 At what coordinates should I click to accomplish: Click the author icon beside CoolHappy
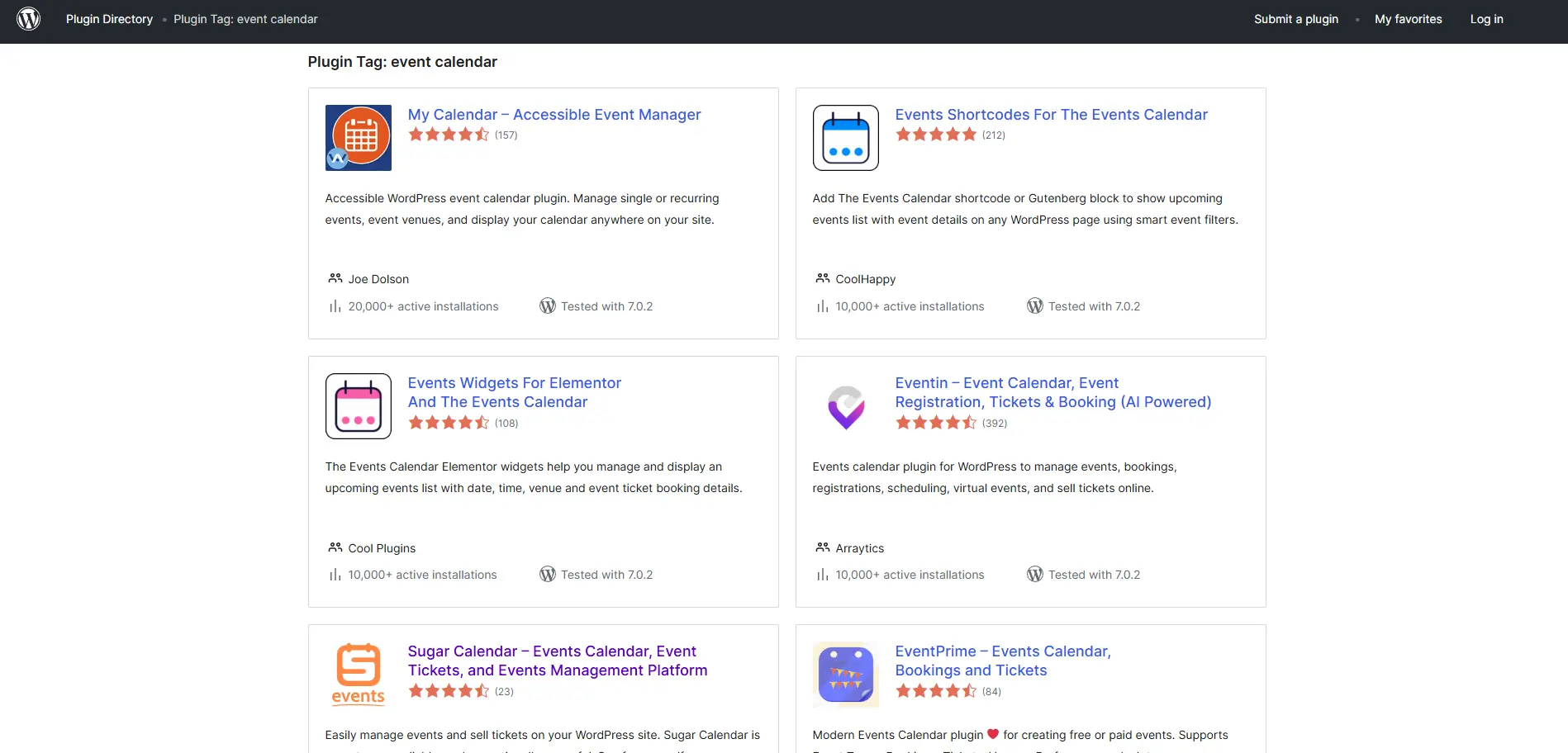tap(823, 278)
